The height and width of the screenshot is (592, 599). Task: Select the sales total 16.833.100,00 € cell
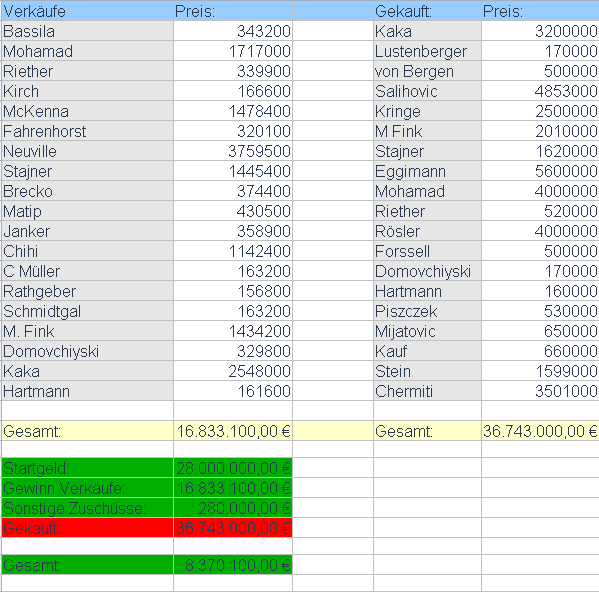(x=233, y=431)
